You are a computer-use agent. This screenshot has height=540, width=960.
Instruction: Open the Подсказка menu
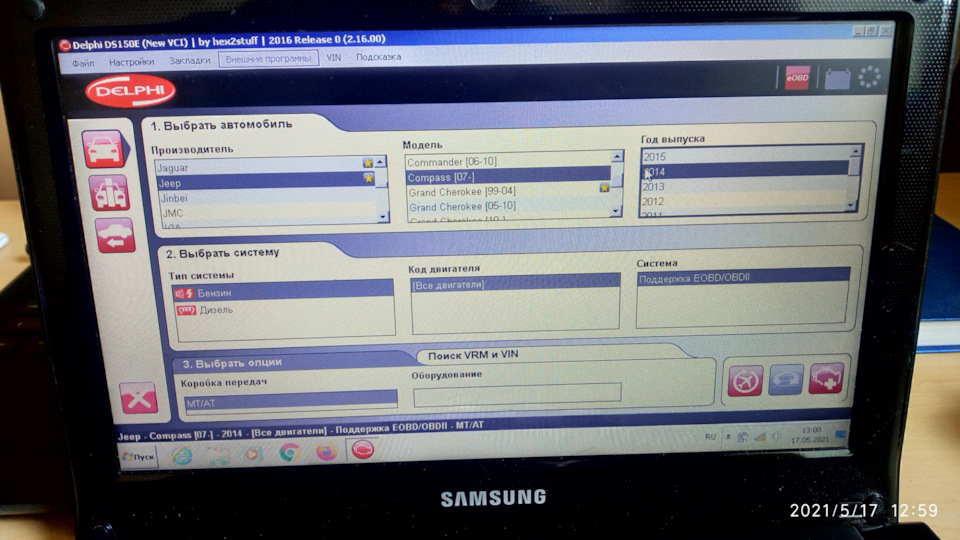[378, 57]
